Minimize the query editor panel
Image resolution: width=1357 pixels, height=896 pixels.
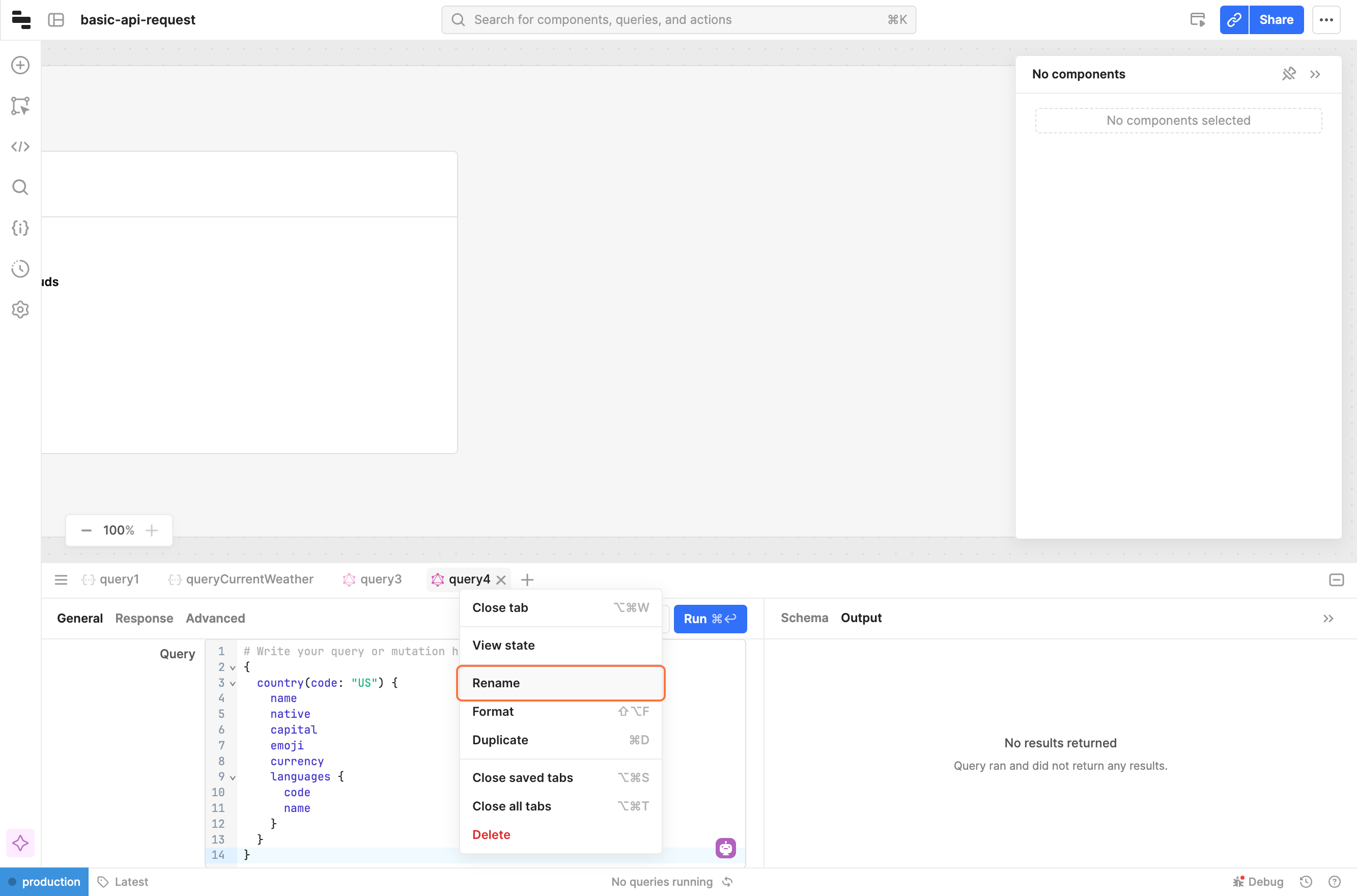1336,580
